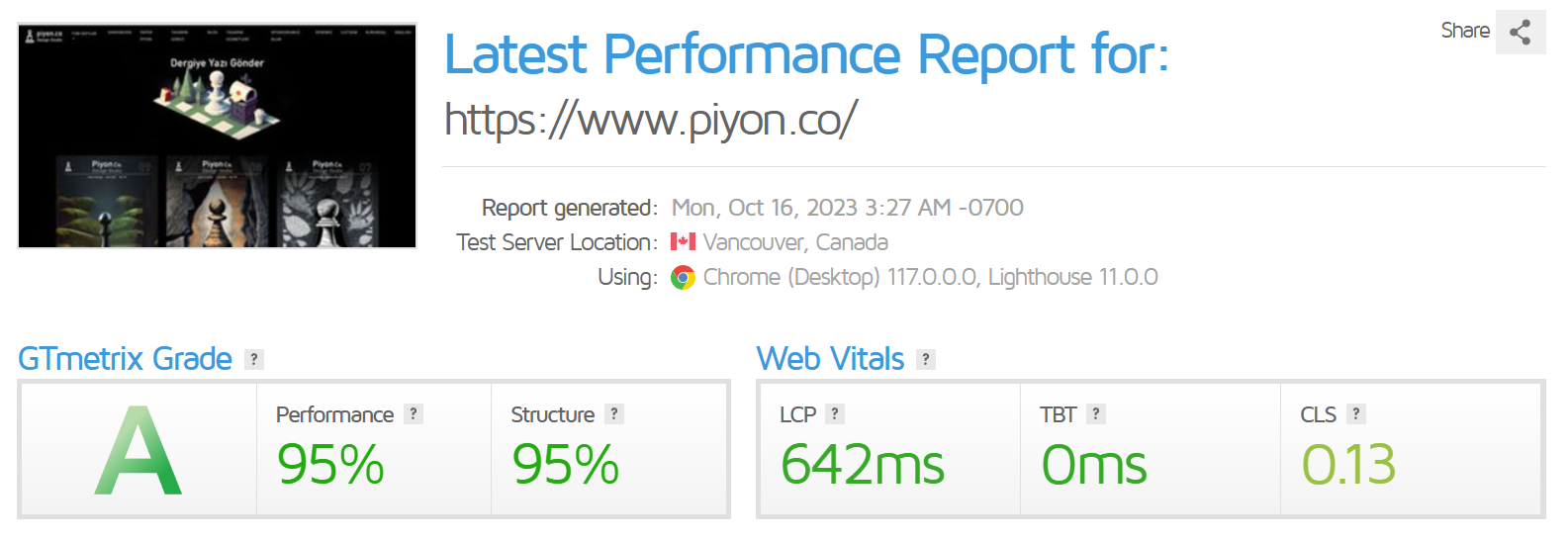This screenshot has height=541, width=1568.
Task: Click the Canada flag icon
Action: (x=683, y=241)
